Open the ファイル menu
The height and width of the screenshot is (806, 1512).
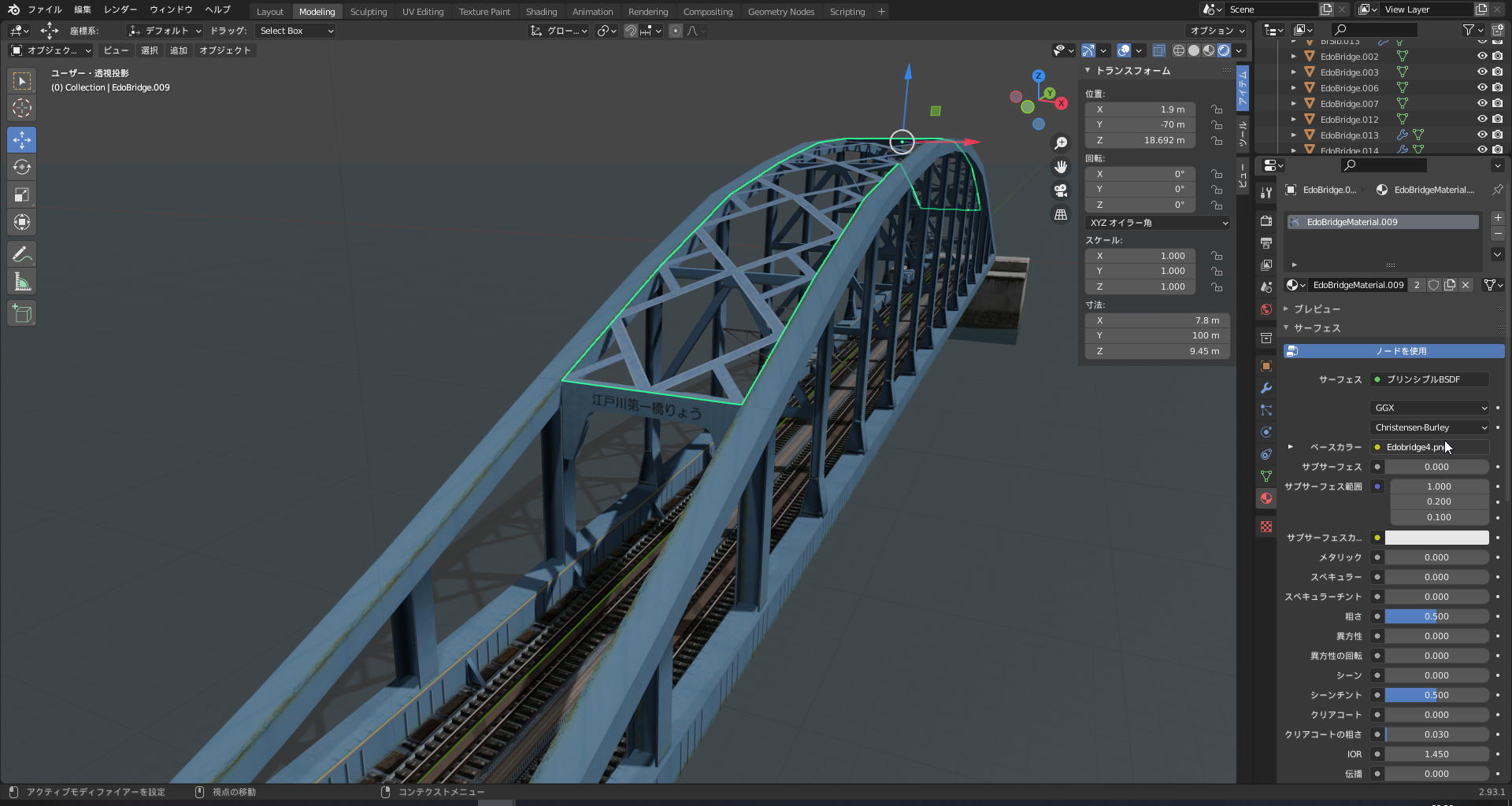click(44, 9)
